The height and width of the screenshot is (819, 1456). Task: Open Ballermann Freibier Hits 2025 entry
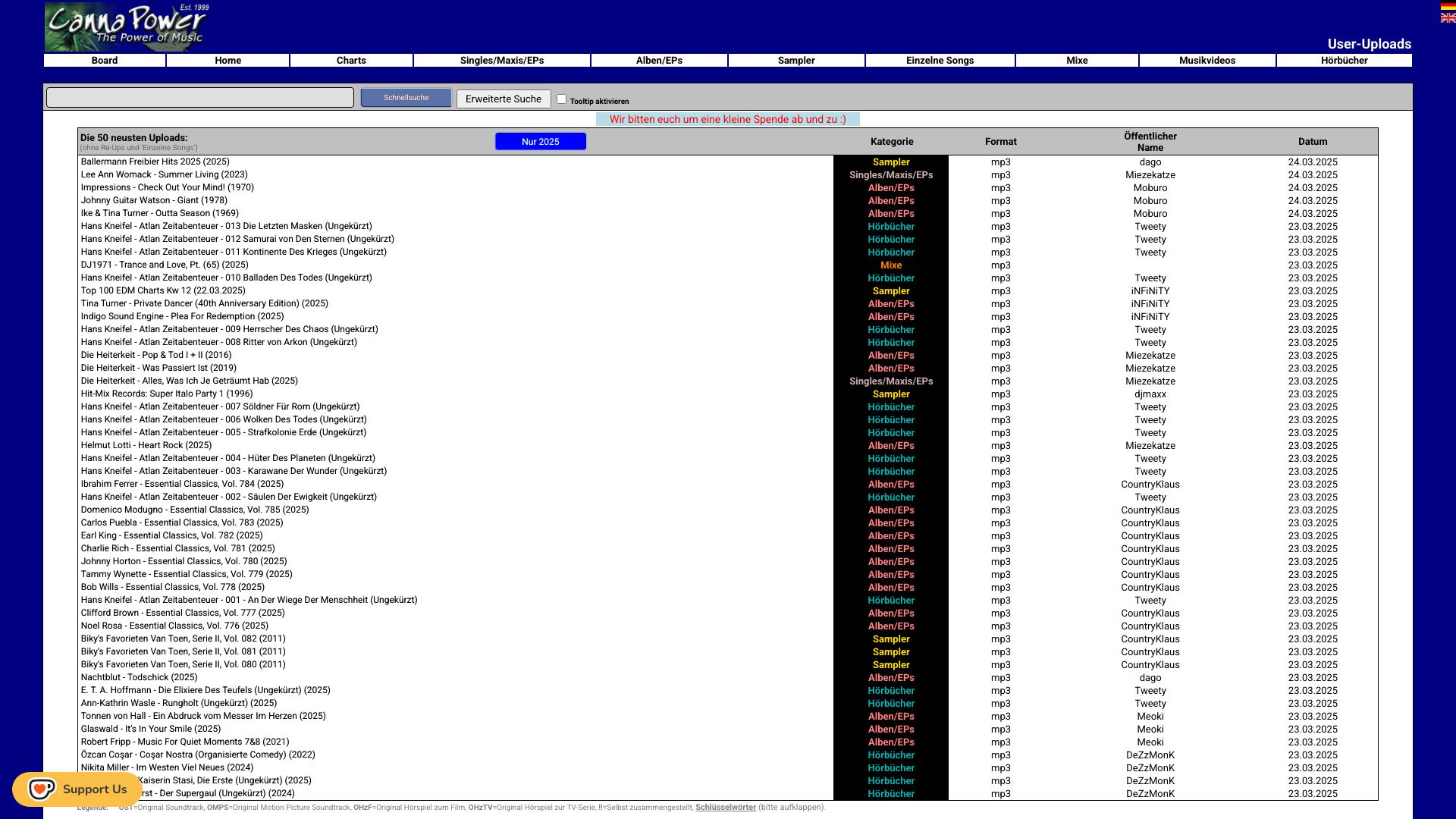coord(155,162)
